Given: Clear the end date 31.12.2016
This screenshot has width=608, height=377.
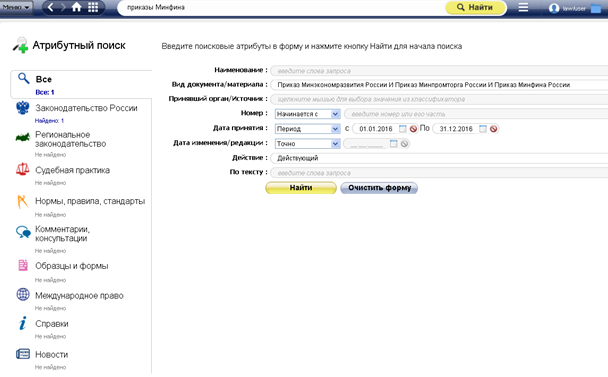Looking at the screenshot, I should (x=493, y=129).
